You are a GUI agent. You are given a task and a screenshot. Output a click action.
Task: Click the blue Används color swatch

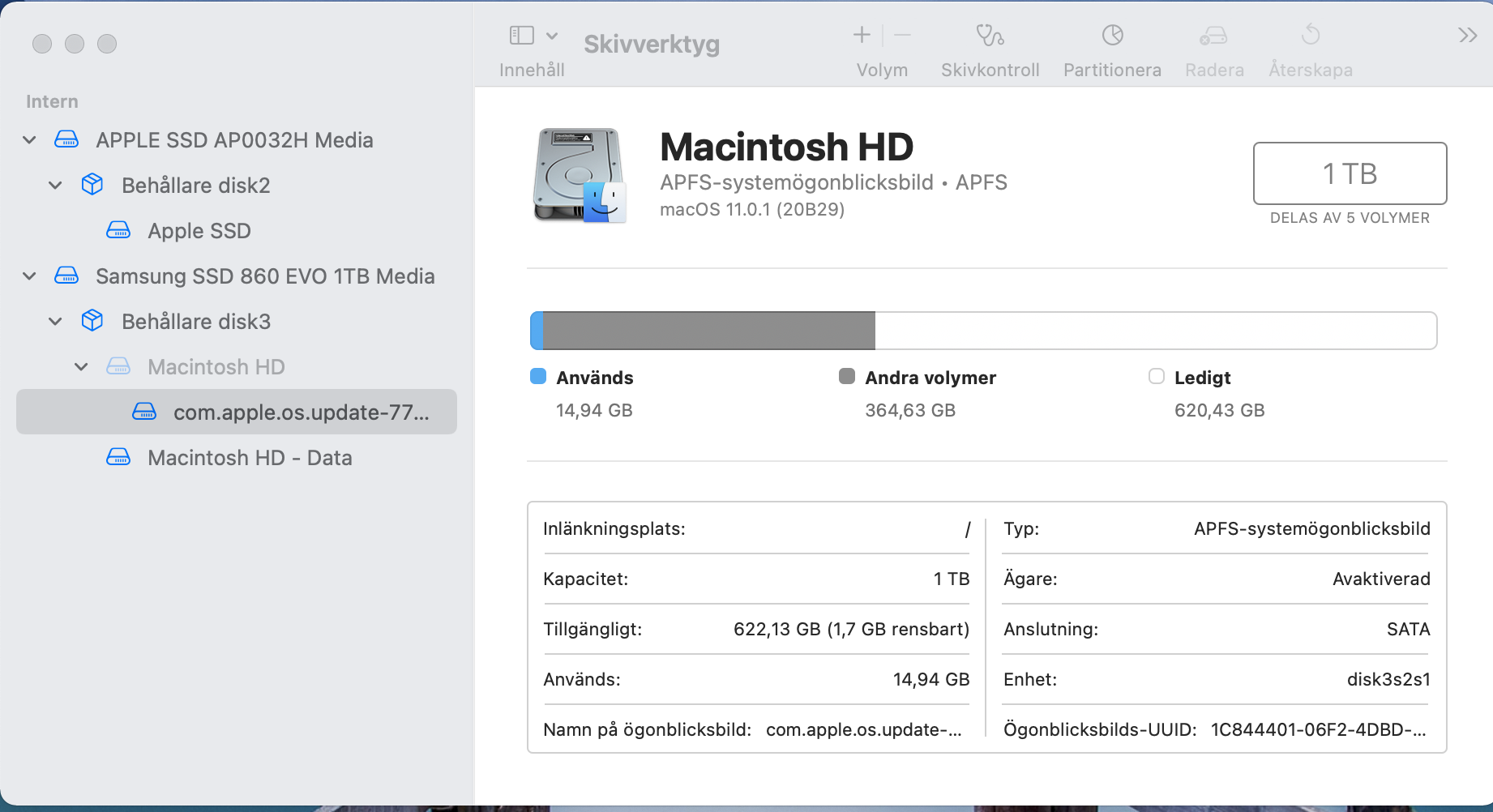point(538,377)
